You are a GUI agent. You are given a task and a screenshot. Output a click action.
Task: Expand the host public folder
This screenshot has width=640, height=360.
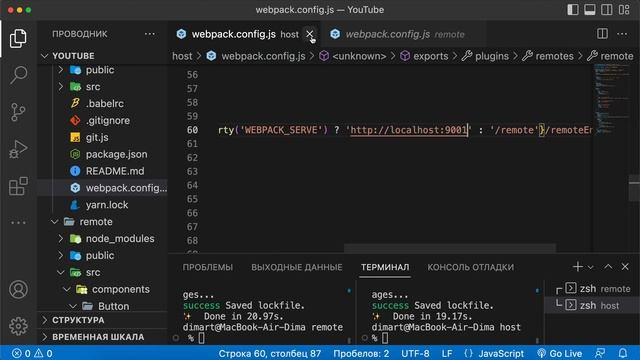100,70
